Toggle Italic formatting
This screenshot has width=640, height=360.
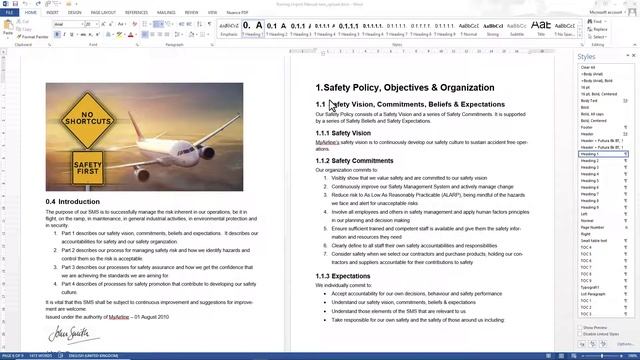tap(64, 35)
